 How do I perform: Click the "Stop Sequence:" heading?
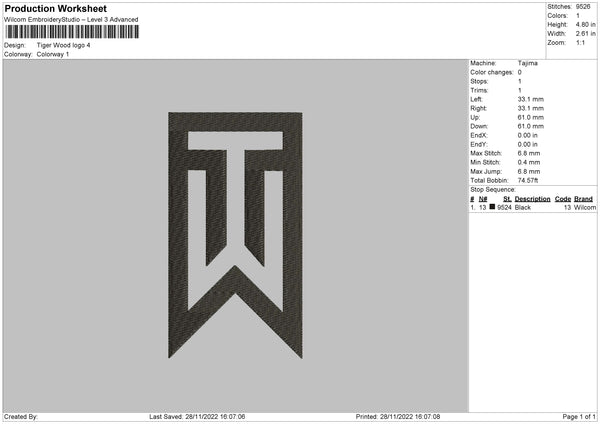point(493,190)
